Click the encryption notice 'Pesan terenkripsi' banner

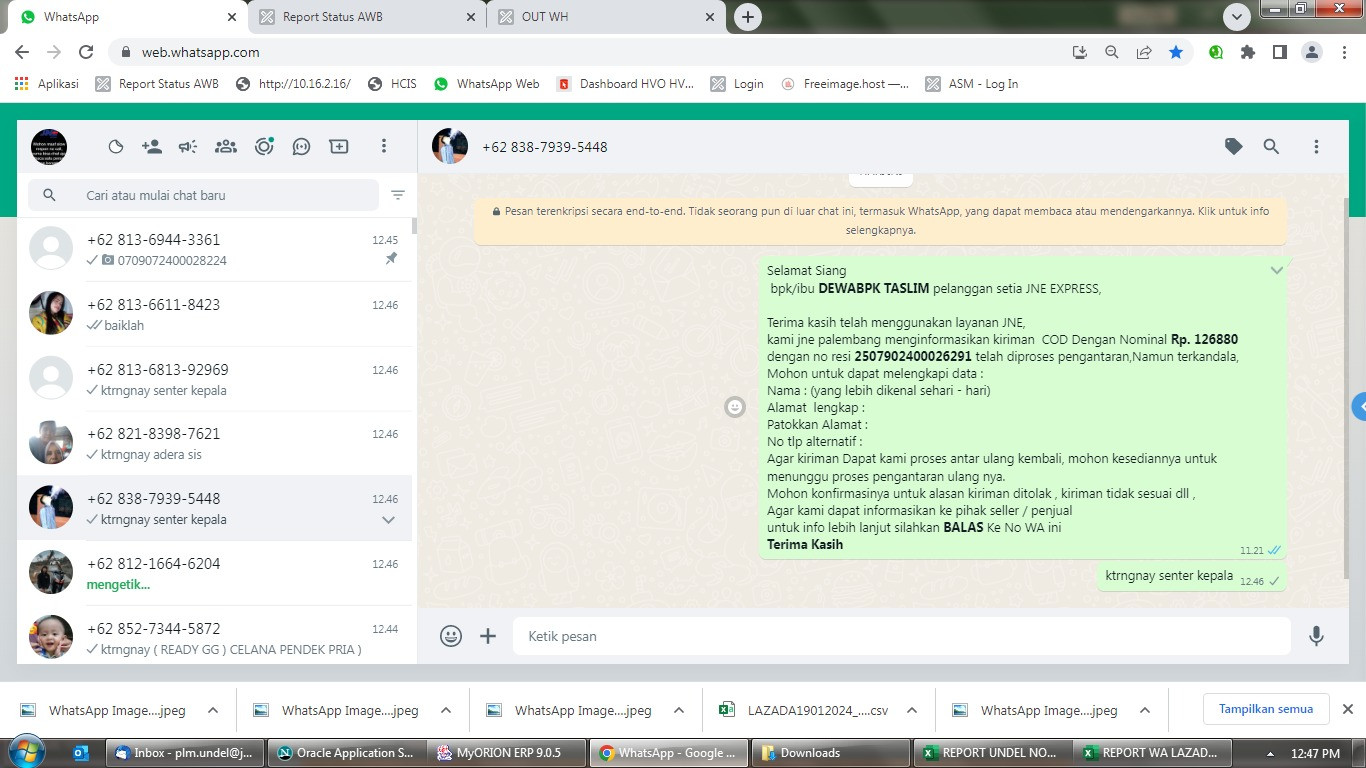click(880, 220)
